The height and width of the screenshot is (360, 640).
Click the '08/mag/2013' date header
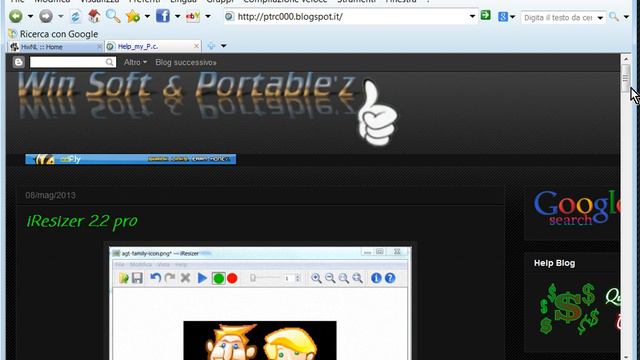(50, 195)
